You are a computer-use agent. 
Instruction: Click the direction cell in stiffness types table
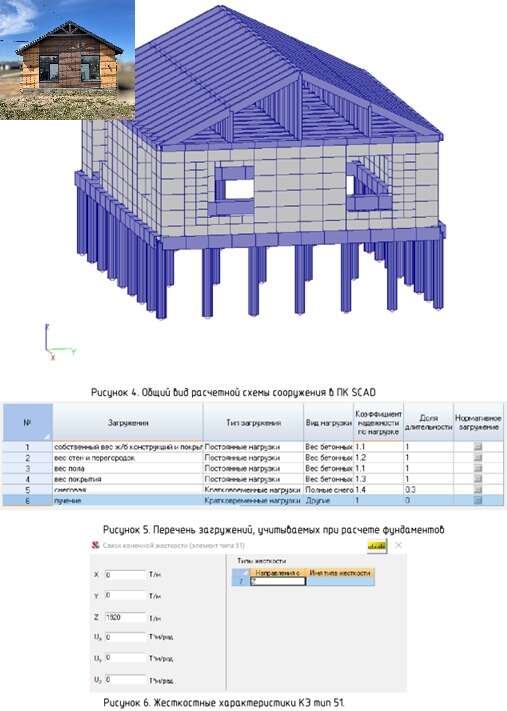tap(278, 581)
